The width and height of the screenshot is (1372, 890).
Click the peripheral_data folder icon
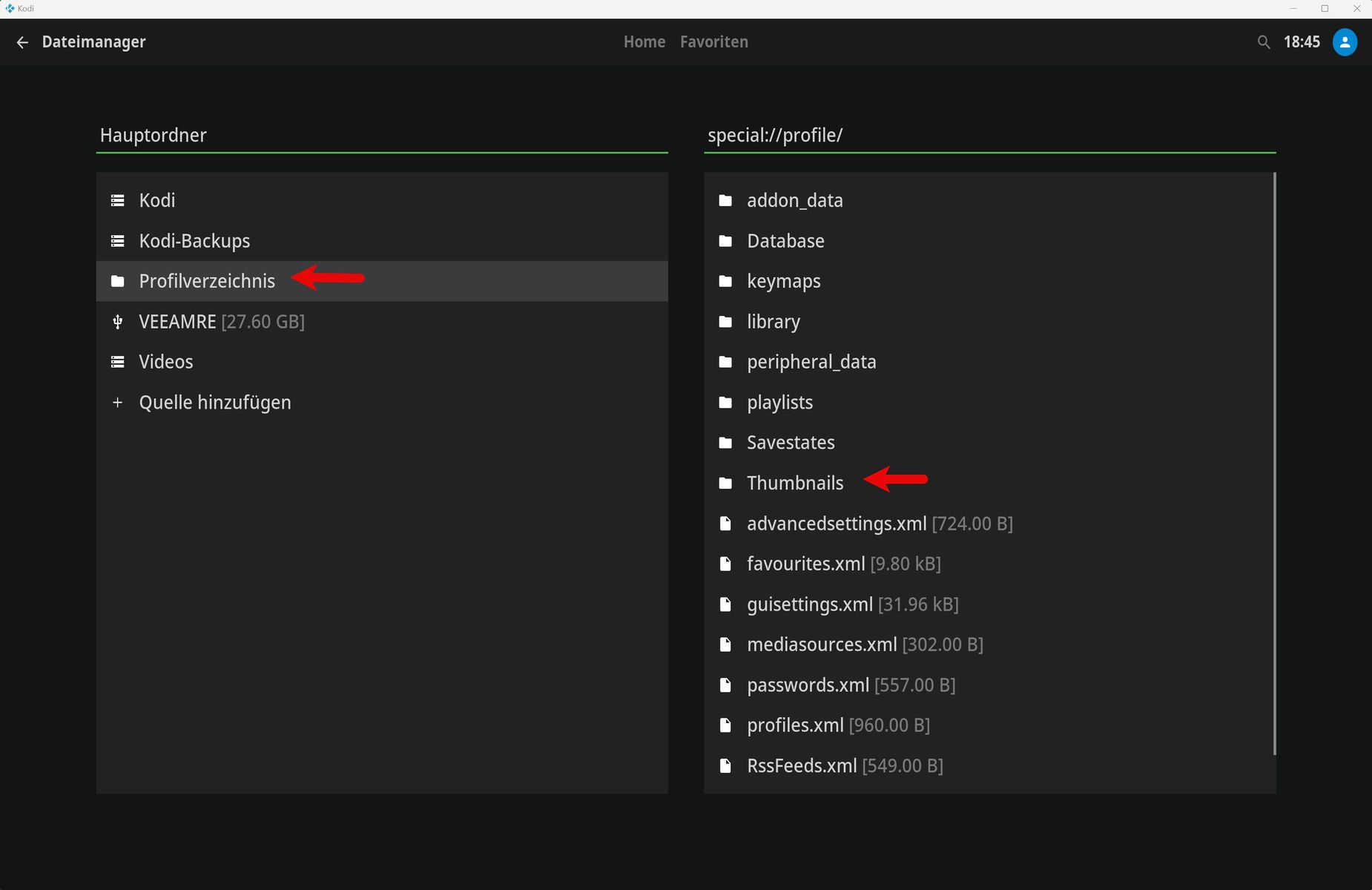tap(725, 362)
